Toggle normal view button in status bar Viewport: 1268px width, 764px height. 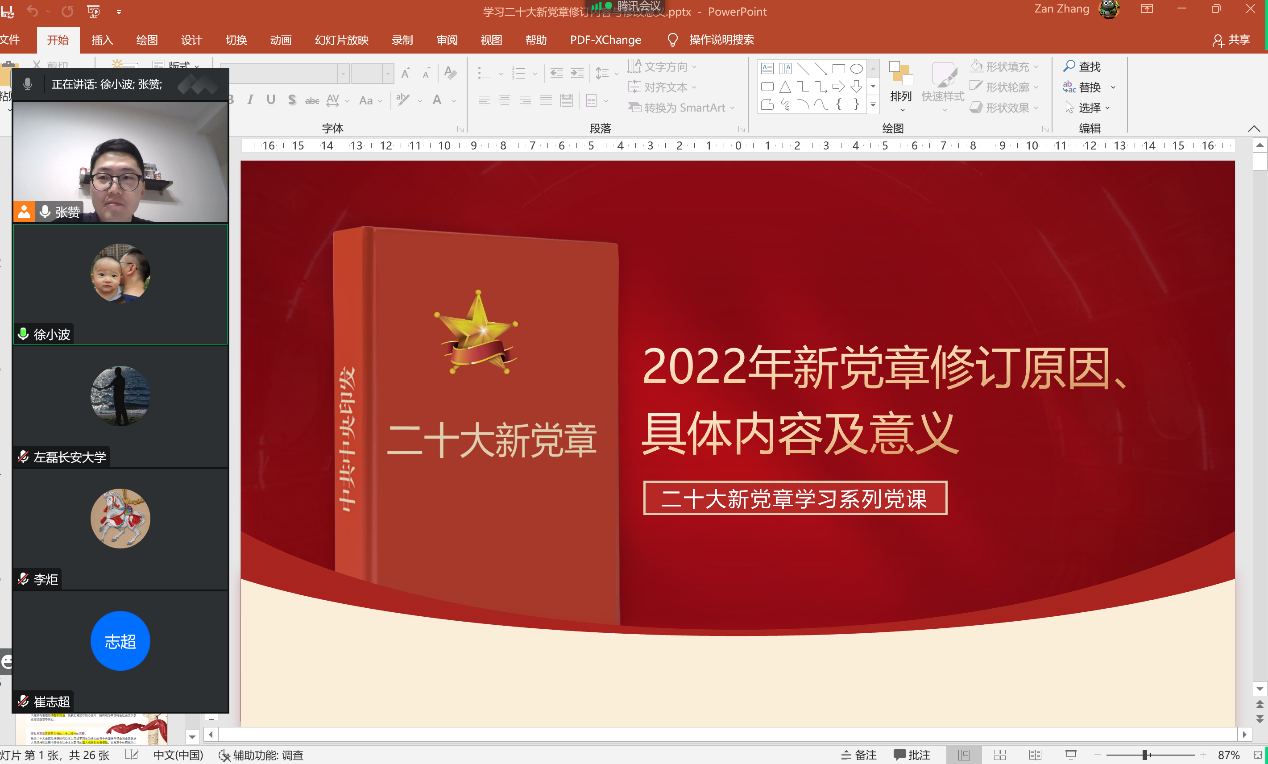pyautogui.click(x=963, y=755)
